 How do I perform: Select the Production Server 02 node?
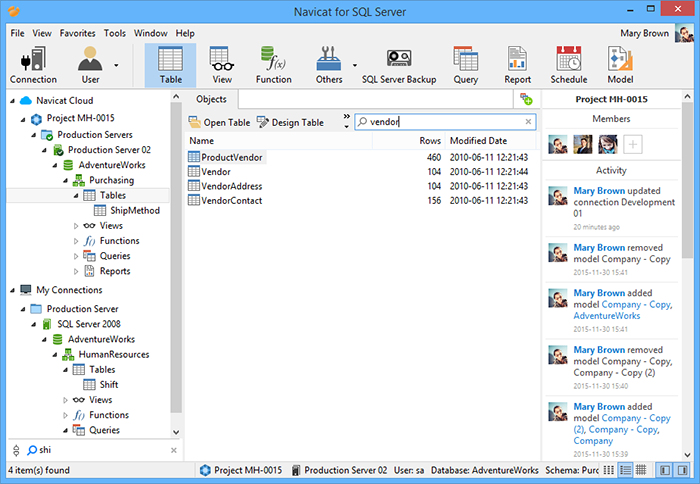click(102, 150)
